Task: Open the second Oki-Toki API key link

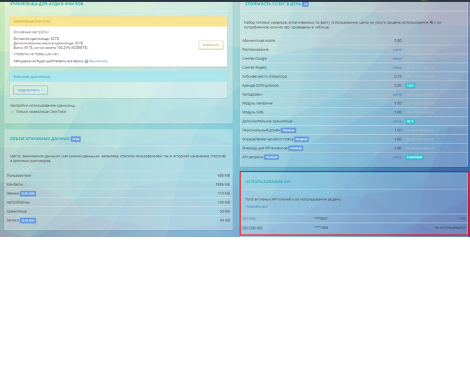Action: [x=252, y=228]
